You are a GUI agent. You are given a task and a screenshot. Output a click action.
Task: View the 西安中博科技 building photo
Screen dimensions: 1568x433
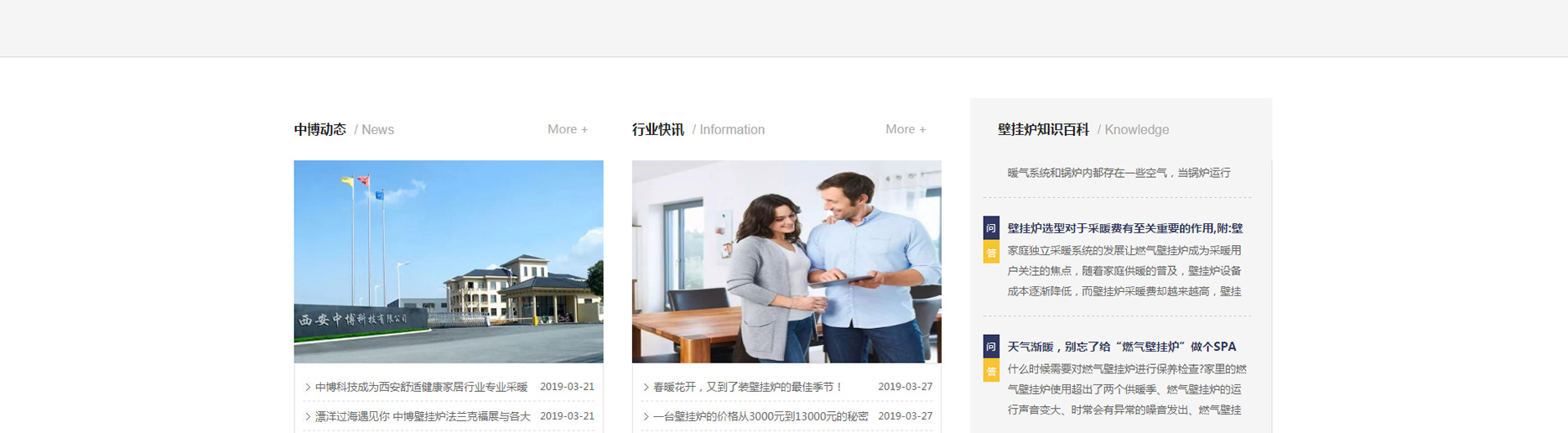click(x=449, y=262)
